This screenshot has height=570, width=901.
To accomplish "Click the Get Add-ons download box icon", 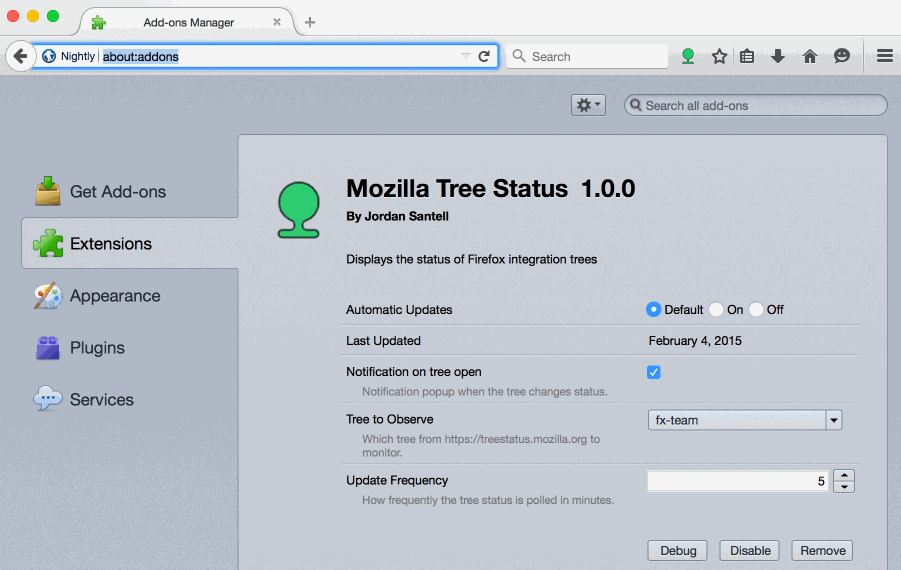I will (48, 191).
